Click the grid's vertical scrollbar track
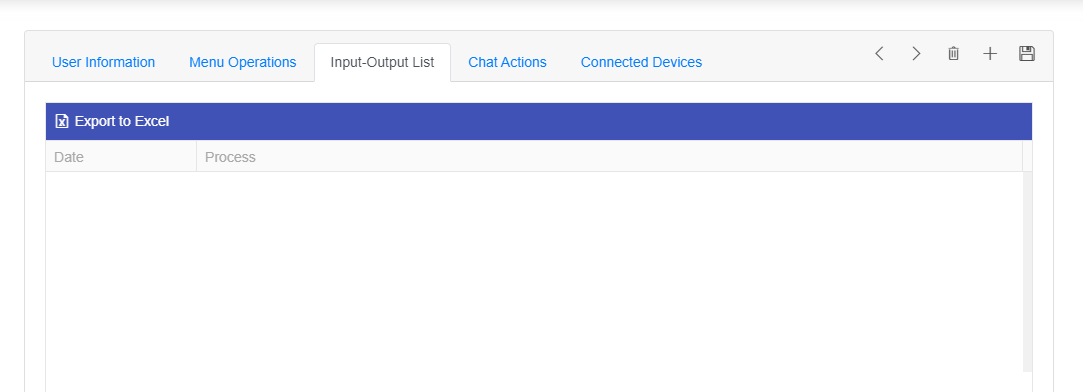 [x=1027, y=272]
